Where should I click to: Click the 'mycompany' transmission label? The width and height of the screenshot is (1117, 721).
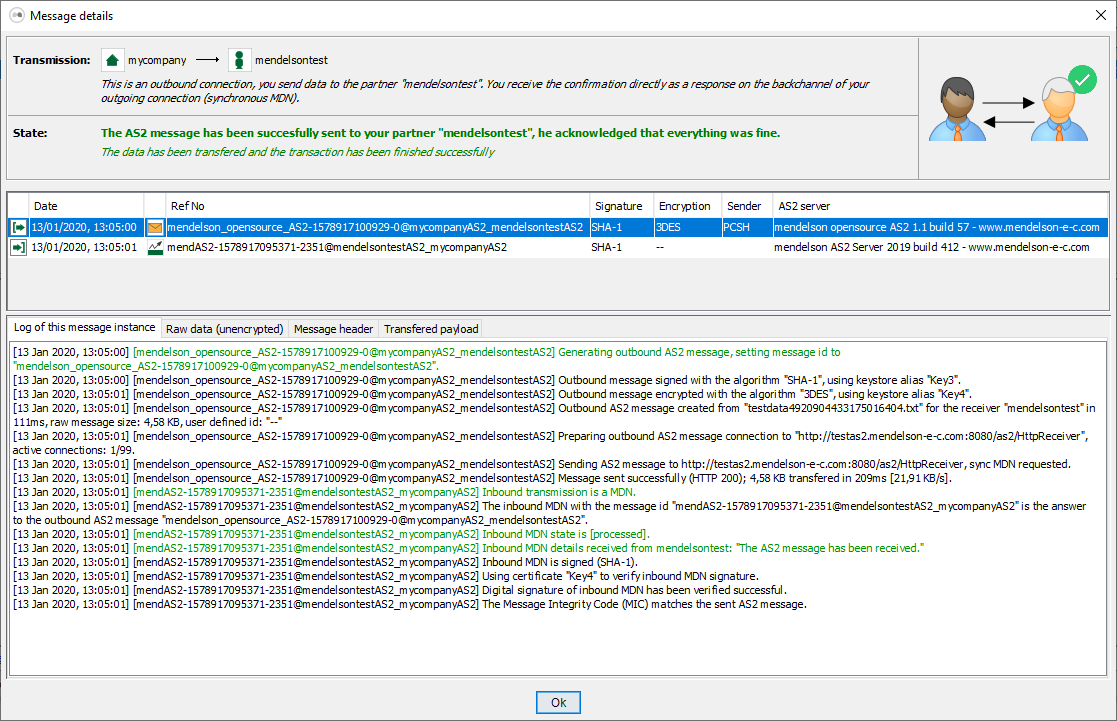pos(157,61)
